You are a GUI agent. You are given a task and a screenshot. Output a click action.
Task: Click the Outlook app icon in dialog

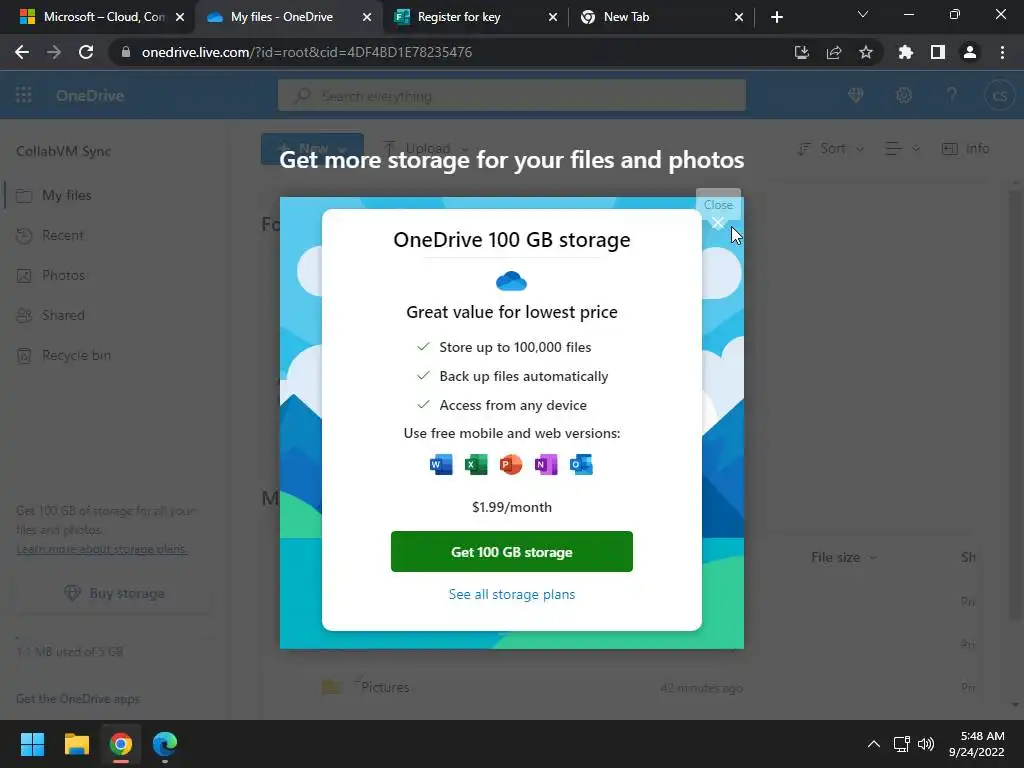[x=581, y=464]
